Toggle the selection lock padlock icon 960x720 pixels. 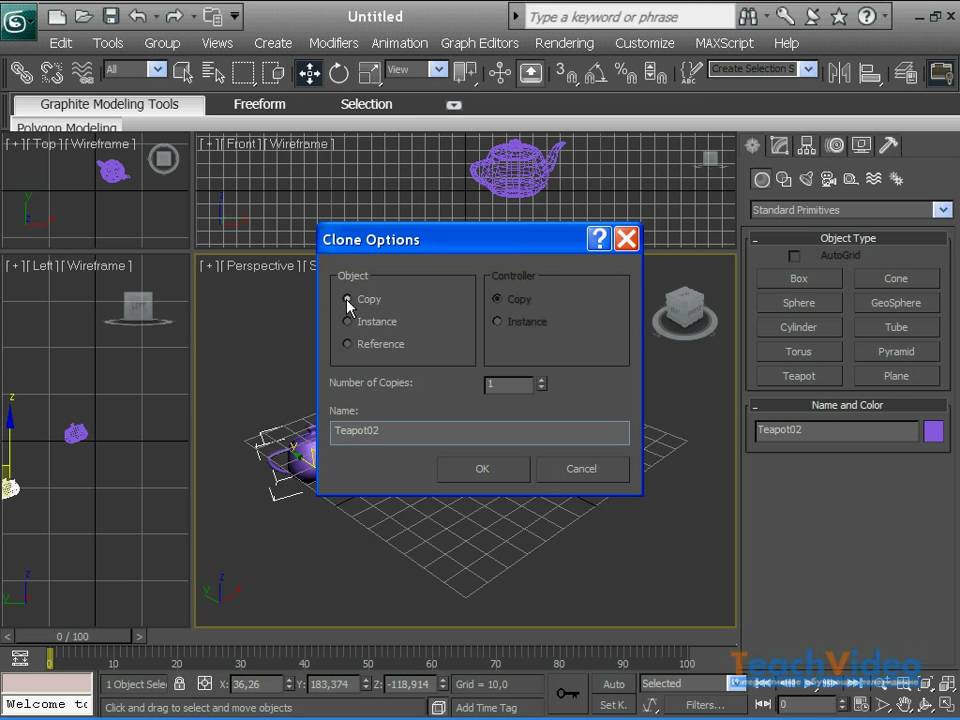click(x=179, y=684)
